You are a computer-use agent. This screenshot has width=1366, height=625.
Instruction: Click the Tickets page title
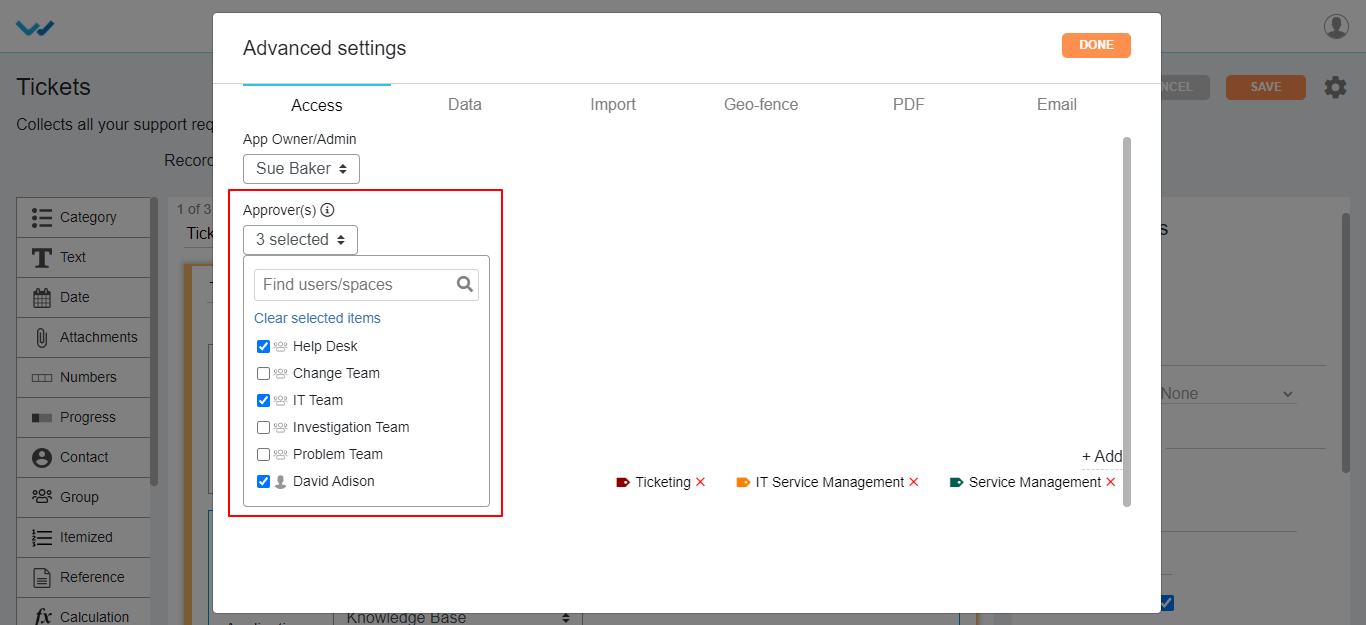[x=54, y=87]
